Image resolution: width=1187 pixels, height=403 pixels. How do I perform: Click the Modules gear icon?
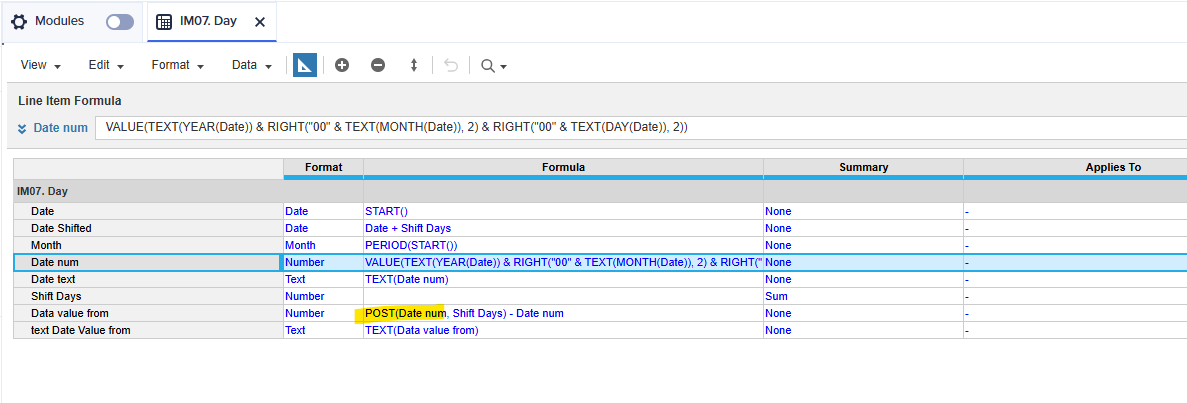tap(18, 22)
